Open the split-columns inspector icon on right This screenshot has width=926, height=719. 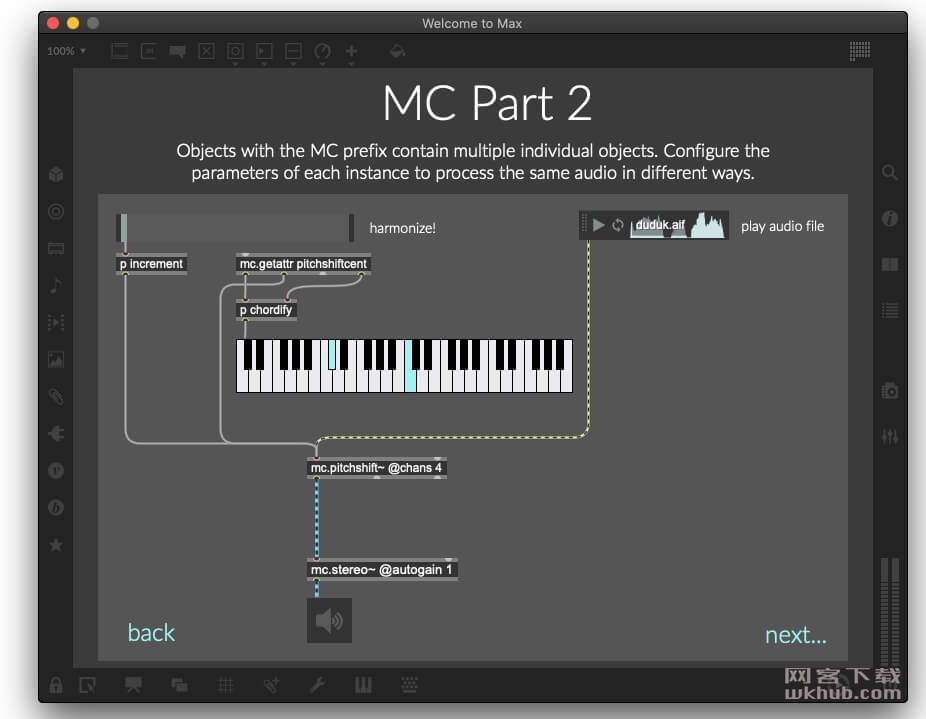(889, 264)
